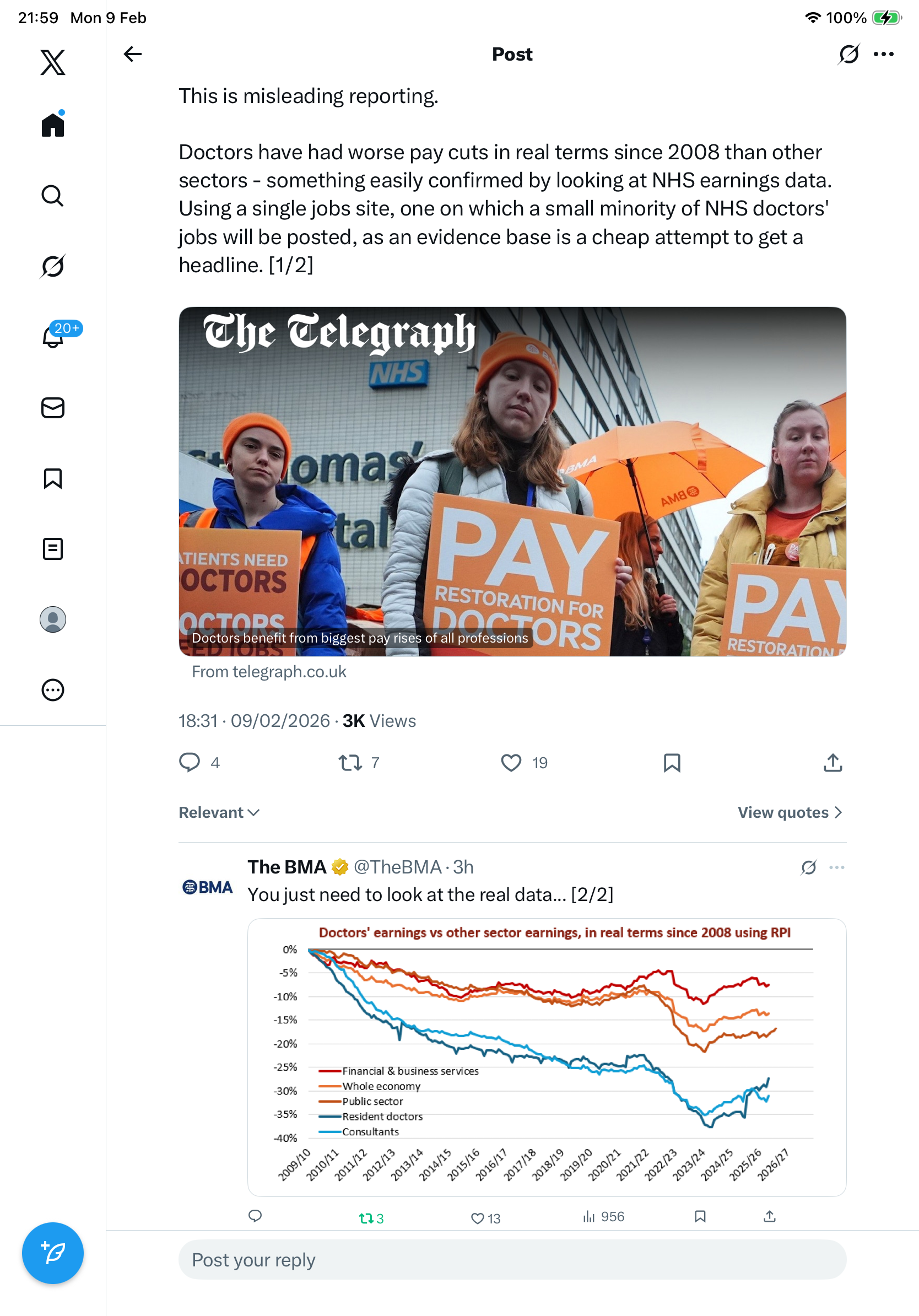The width and height of the screenshot is (919, 1316).
Task: Open Search from the sidebar
Action: [53, 196]
